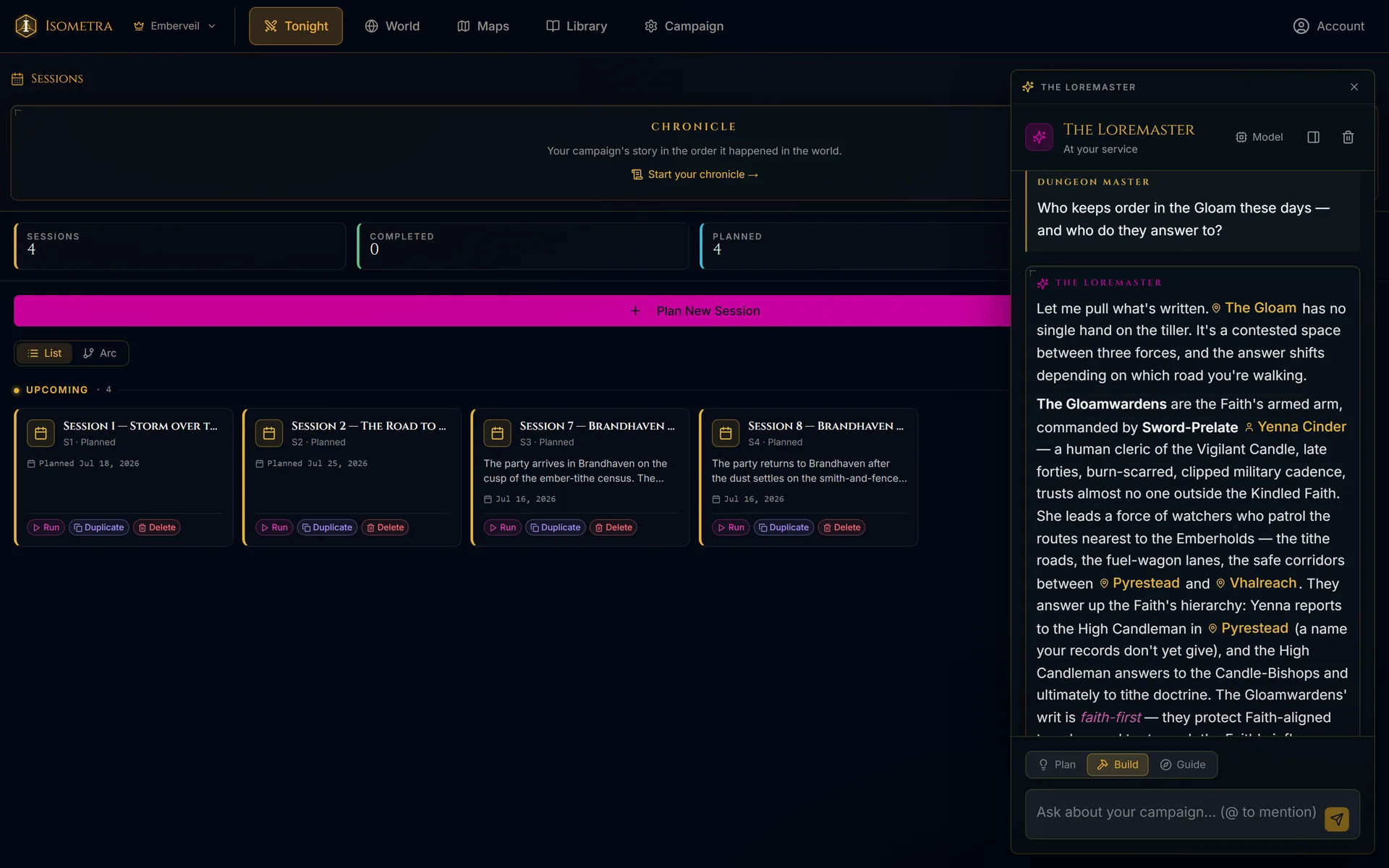Click the Sessions calendar icon
This screenshot has height=868, width=1389.
click(x=17, y=79)
